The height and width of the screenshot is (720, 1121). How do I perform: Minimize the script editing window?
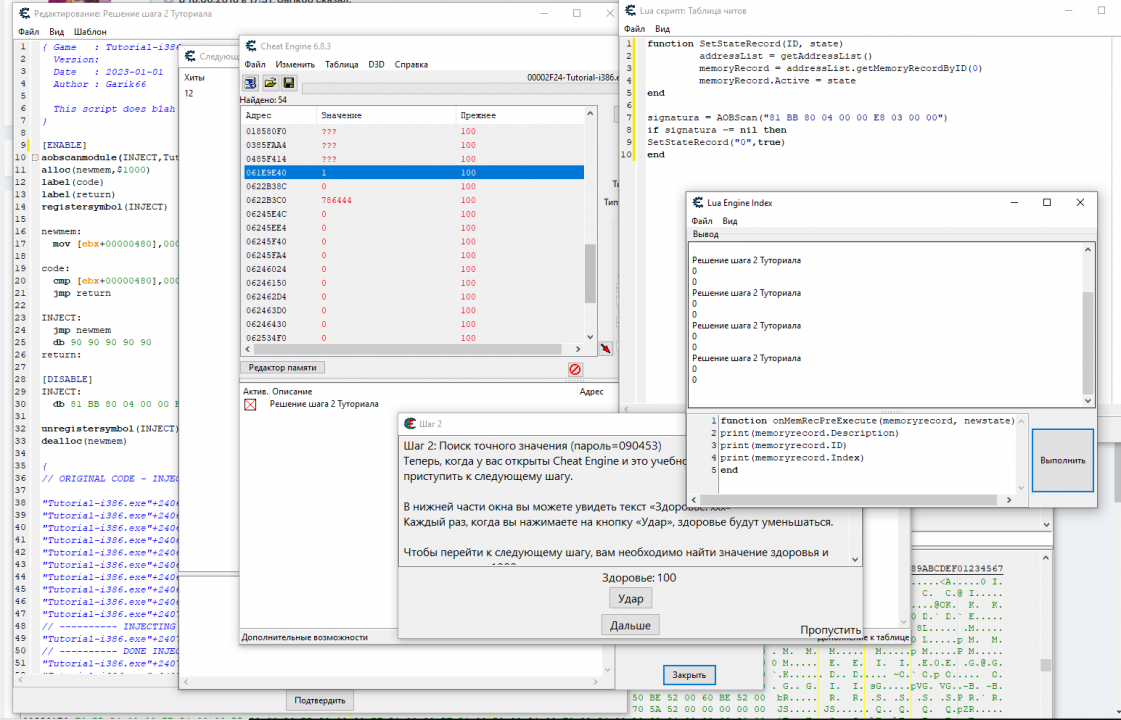[x=543, y=14]
